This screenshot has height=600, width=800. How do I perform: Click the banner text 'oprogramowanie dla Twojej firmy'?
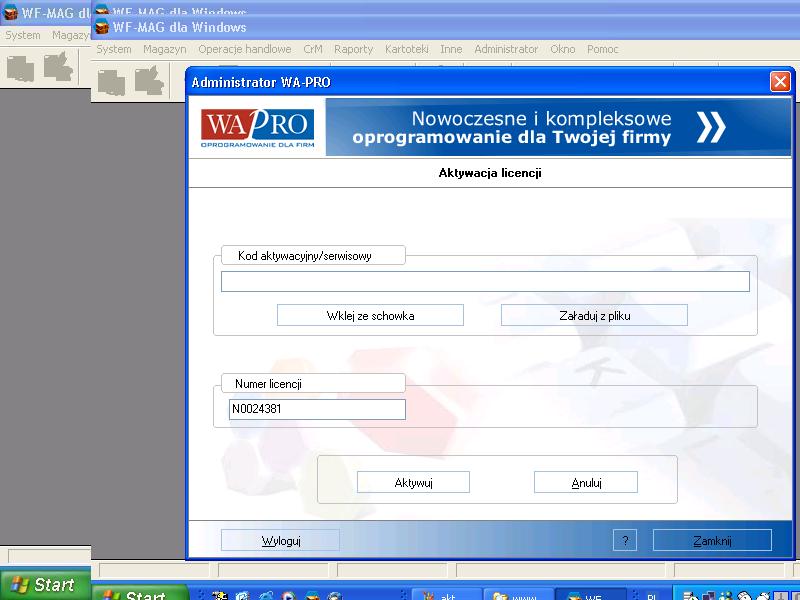tap(511, 137)
